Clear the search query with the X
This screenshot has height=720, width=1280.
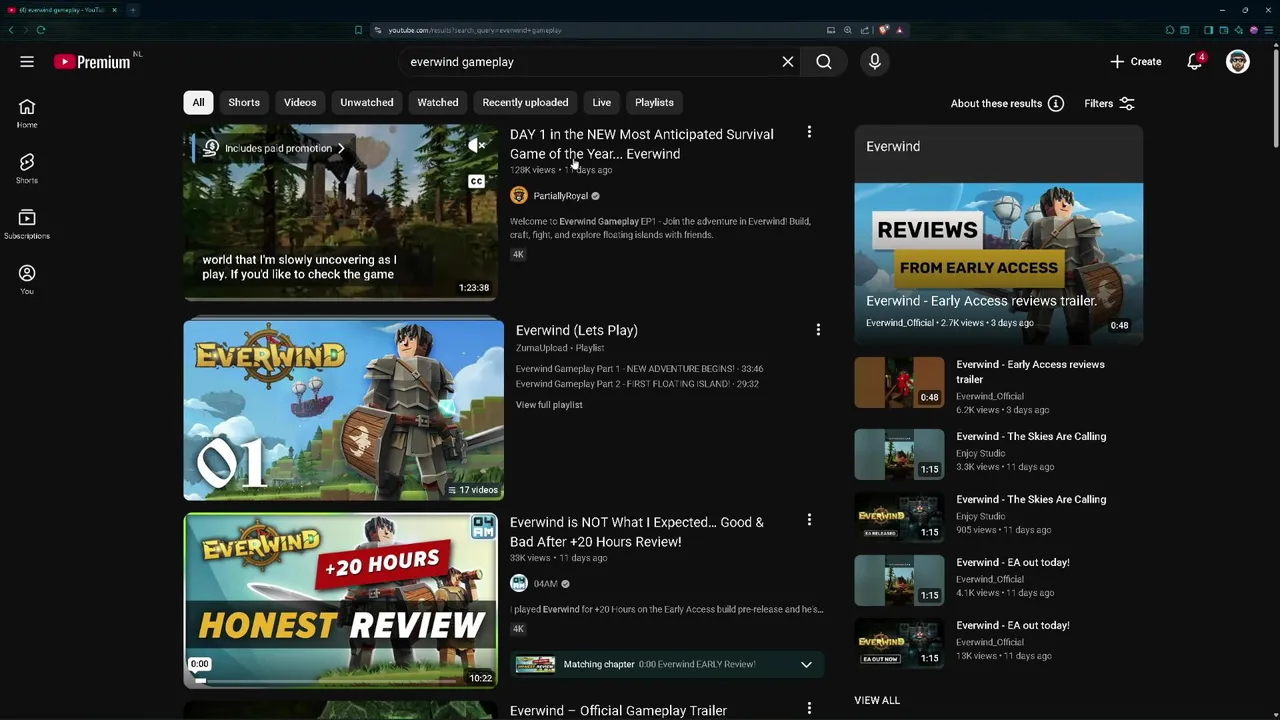(788, 62)
